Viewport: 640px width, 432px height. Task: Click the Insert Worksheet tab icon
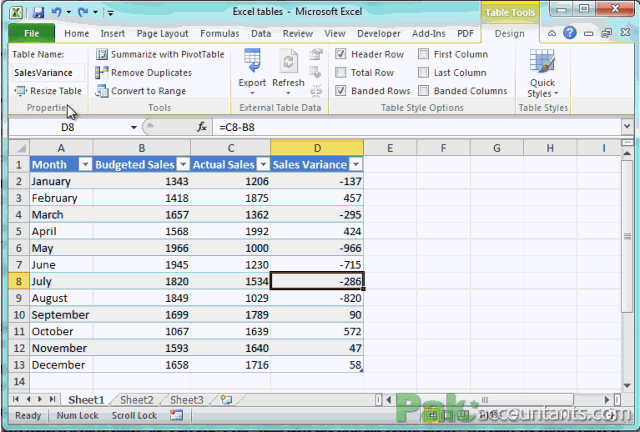pos(227,399)
